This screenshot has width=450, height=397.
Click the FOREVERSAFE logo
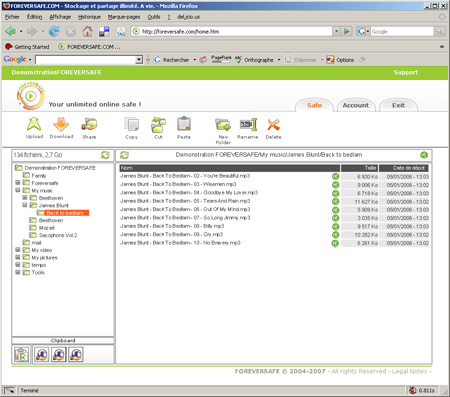pos(31,96)
